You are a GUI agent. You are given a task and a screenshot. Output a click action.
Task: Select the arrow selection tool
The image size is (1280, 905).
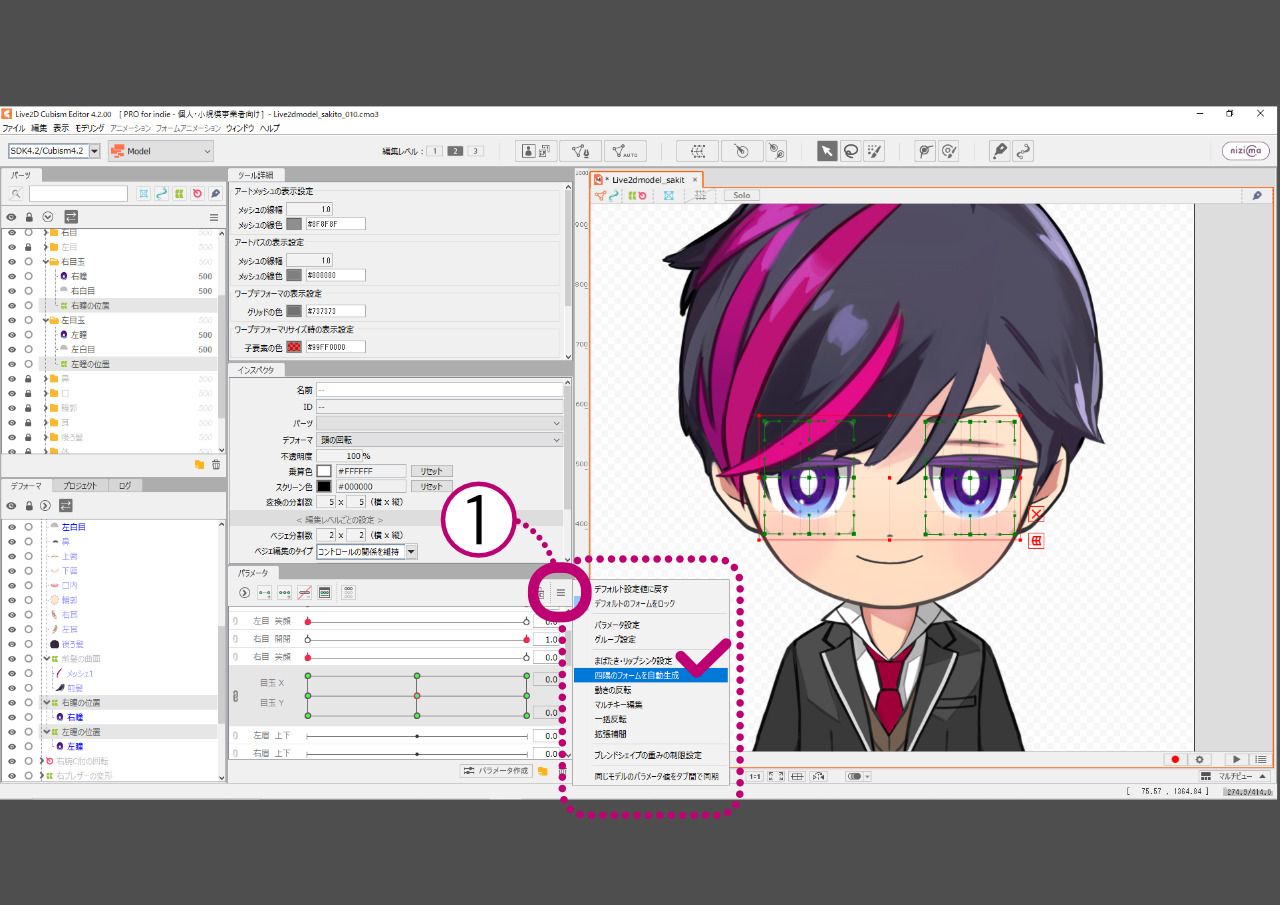coord(827,151)
